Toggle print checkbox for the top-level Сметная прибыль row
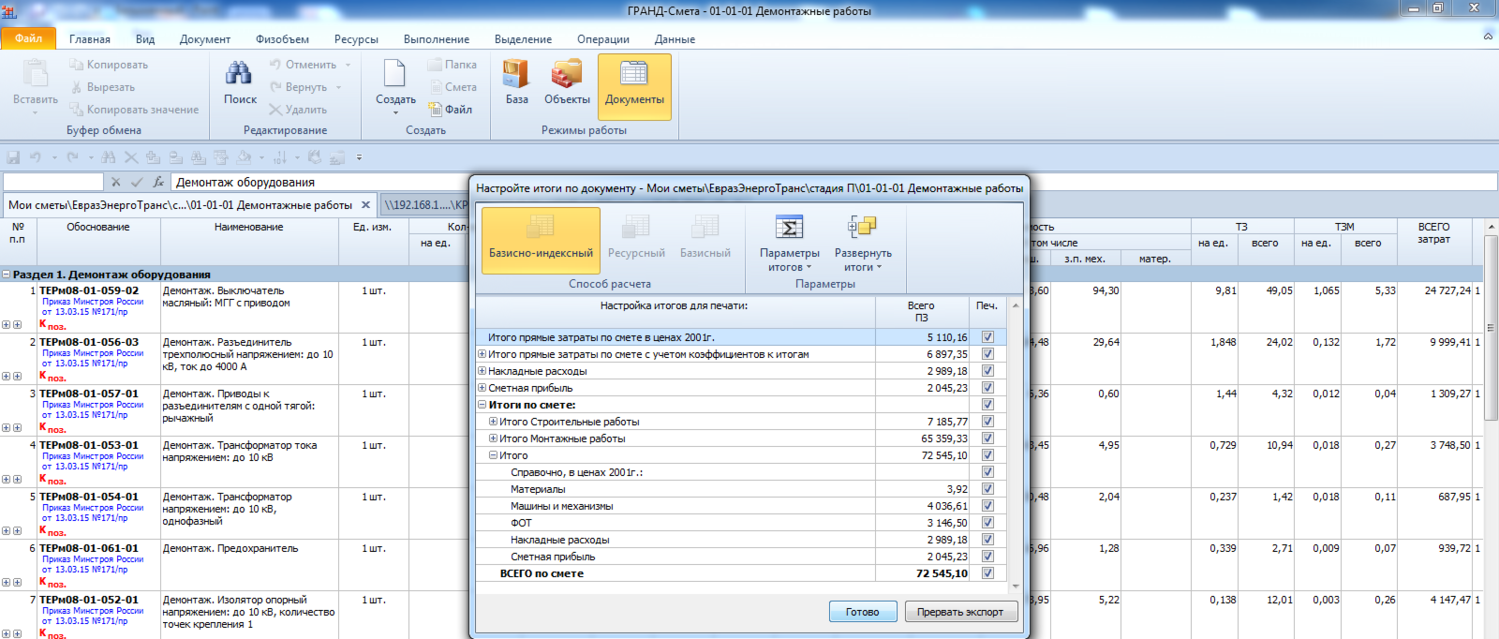1499x639 pixels. [x=988, y=388]
